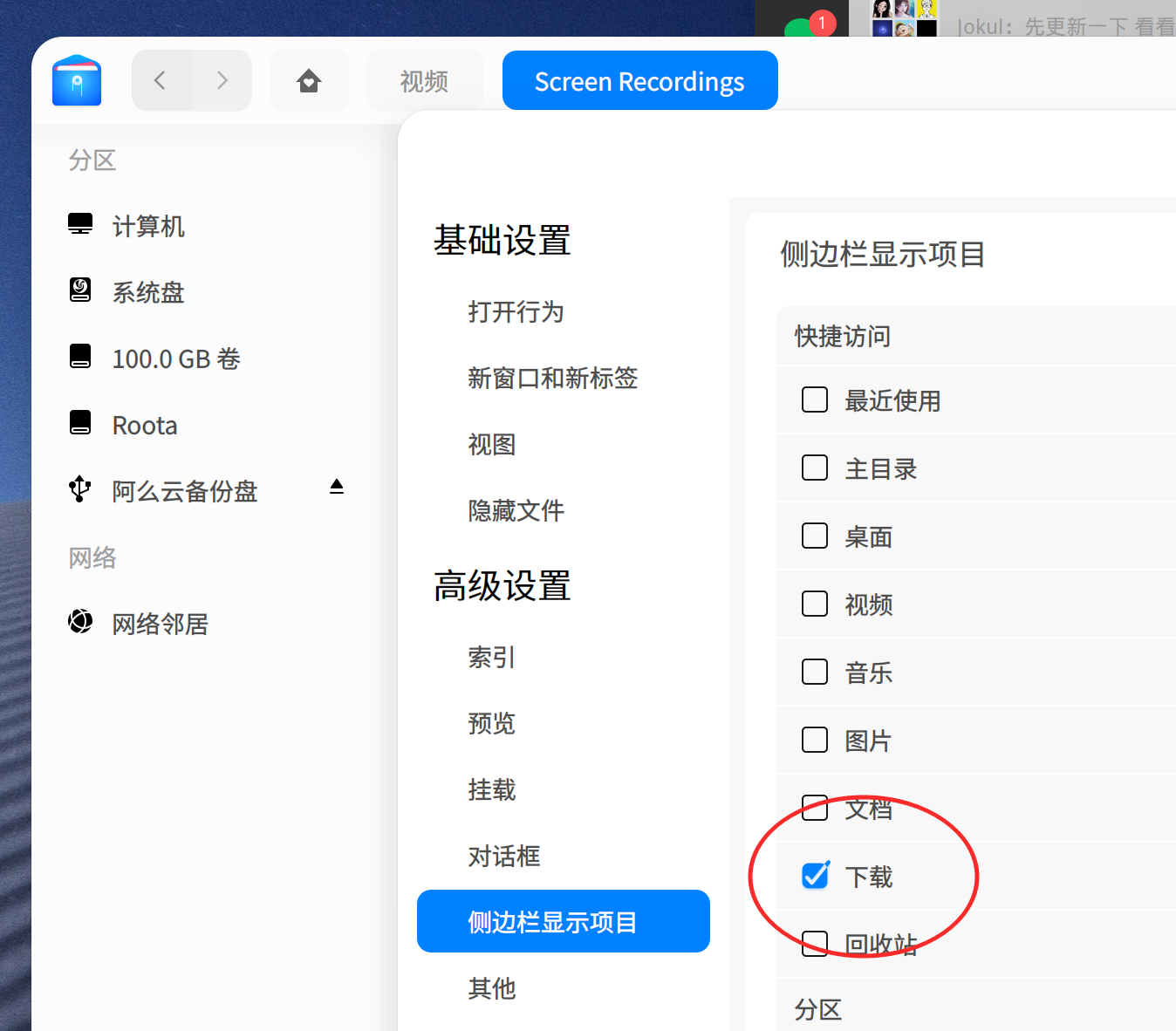Switch to the 视频 tab
This screenshot has height=1031, width=1176.
[x=424, y=80]
